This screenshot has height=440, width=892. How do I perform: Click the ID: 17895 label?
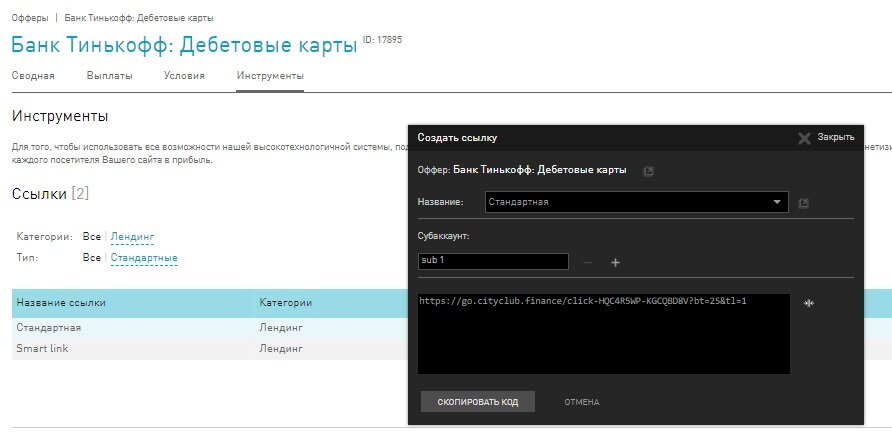pyautogui.click(x=382, y=40)
